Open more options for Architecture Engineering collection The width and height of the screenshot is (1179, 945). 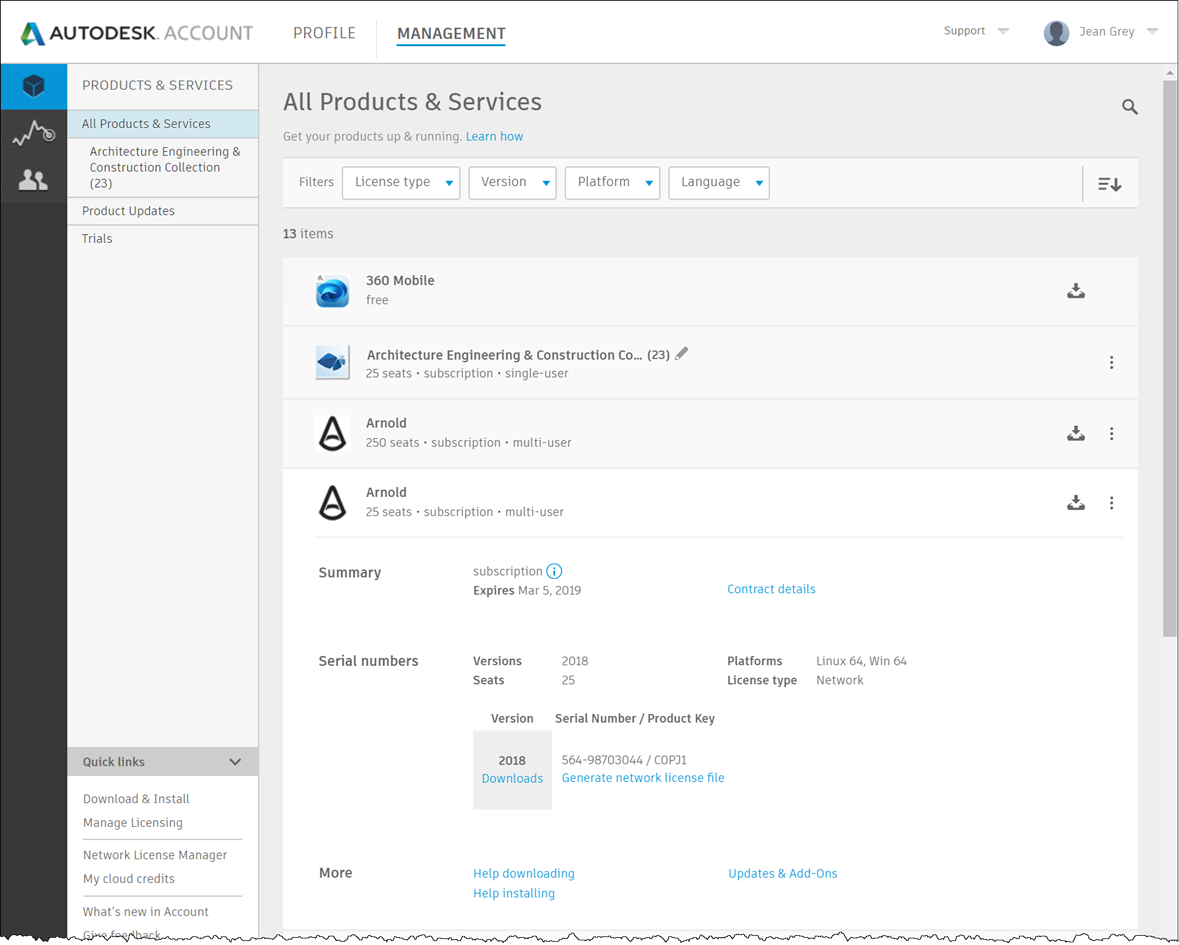[1111, 363]
